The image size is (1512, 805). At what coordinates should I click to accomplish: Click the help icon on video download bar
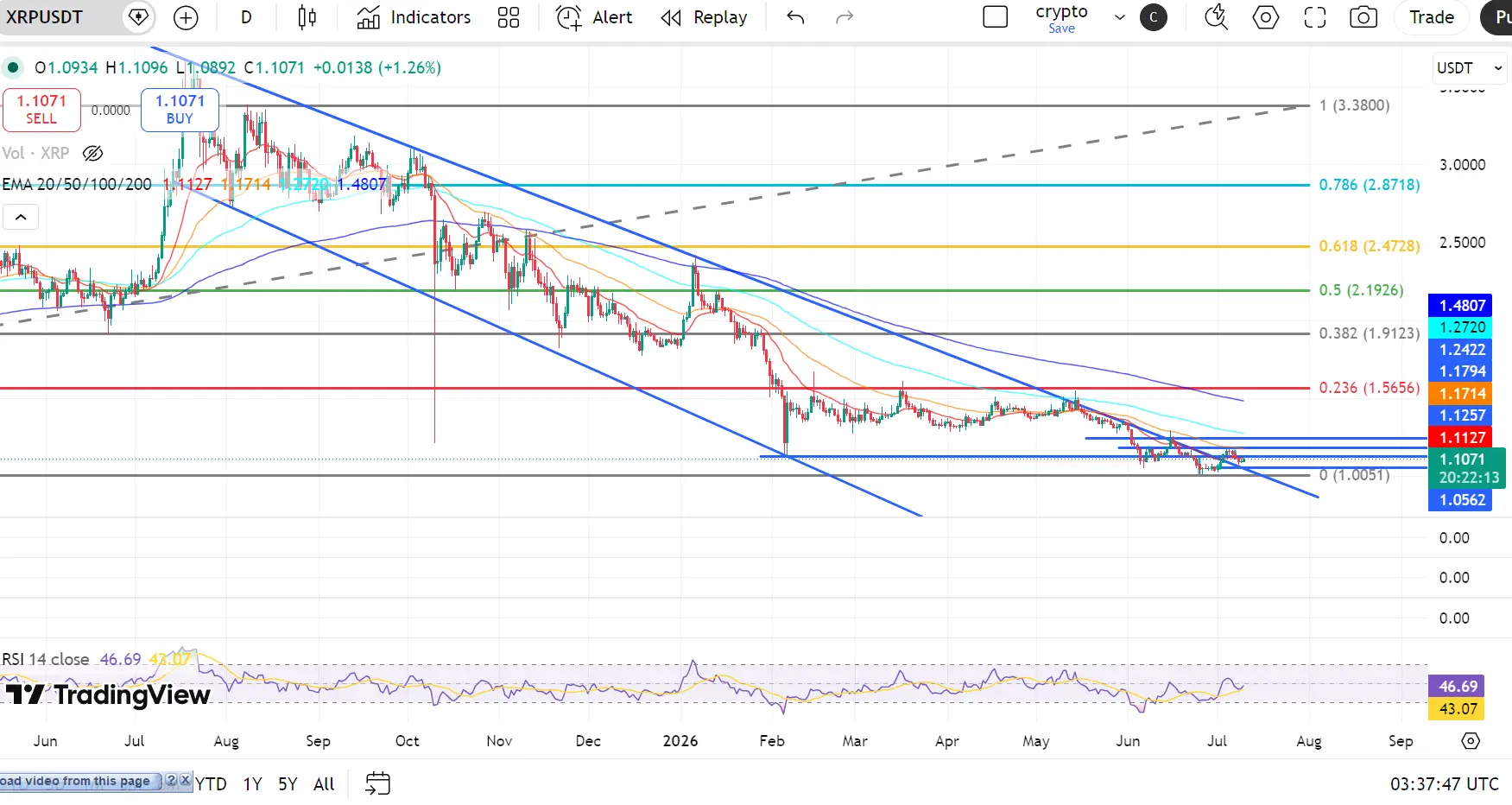pyautogui.click(x=171, y=781)
